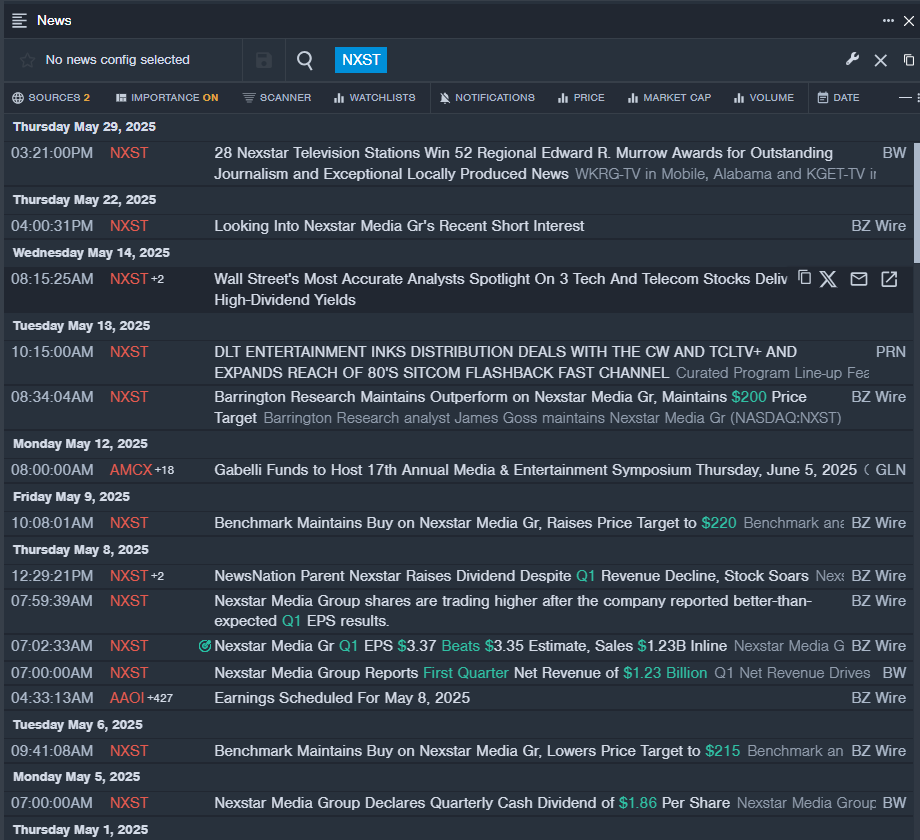Open the News panel menu icon
This screenshot has width=920, height=840.
click(19, 21)
